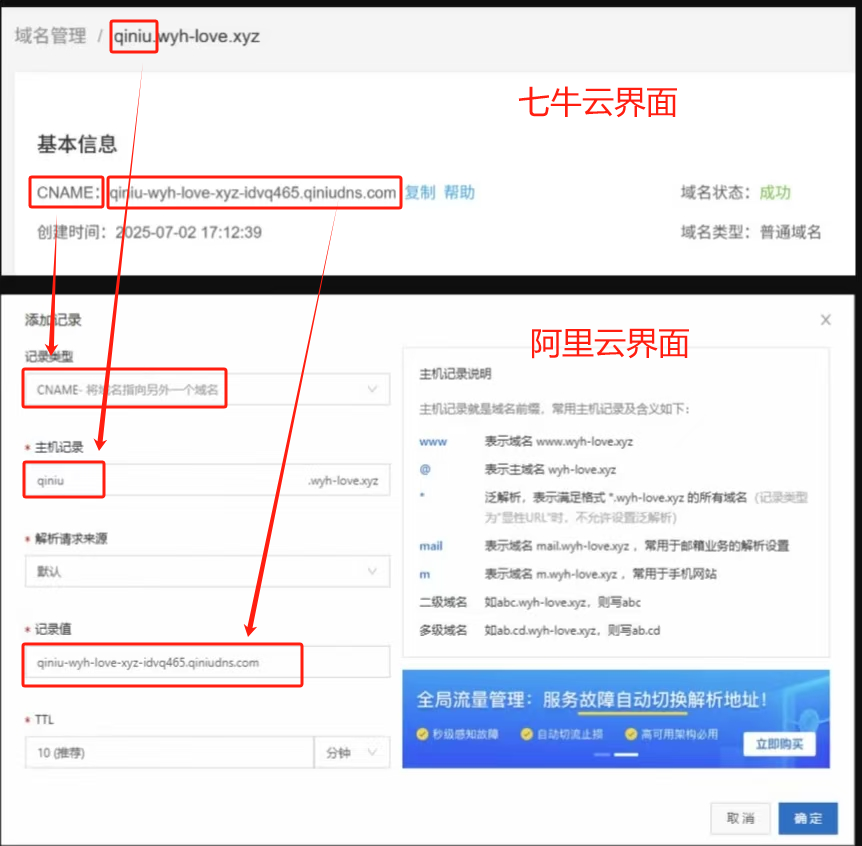This screenshot has width=862, height=846.
Task: Click the 秒级感知故障 checkmark icon in banner
Action: pyautogui.click(x=423, y=734)
